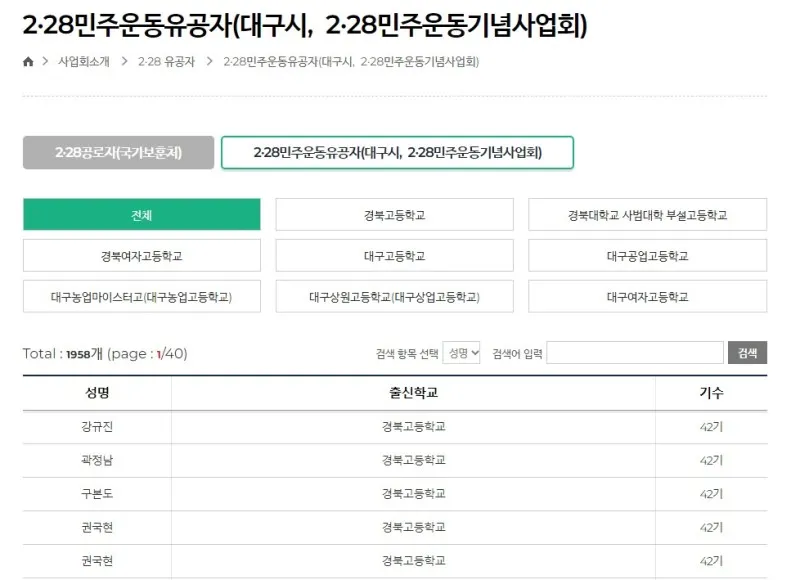Filter by 경북여자고등학교
Image resolution: width=800 pixels, height=580 pixels.
[142, 256]
